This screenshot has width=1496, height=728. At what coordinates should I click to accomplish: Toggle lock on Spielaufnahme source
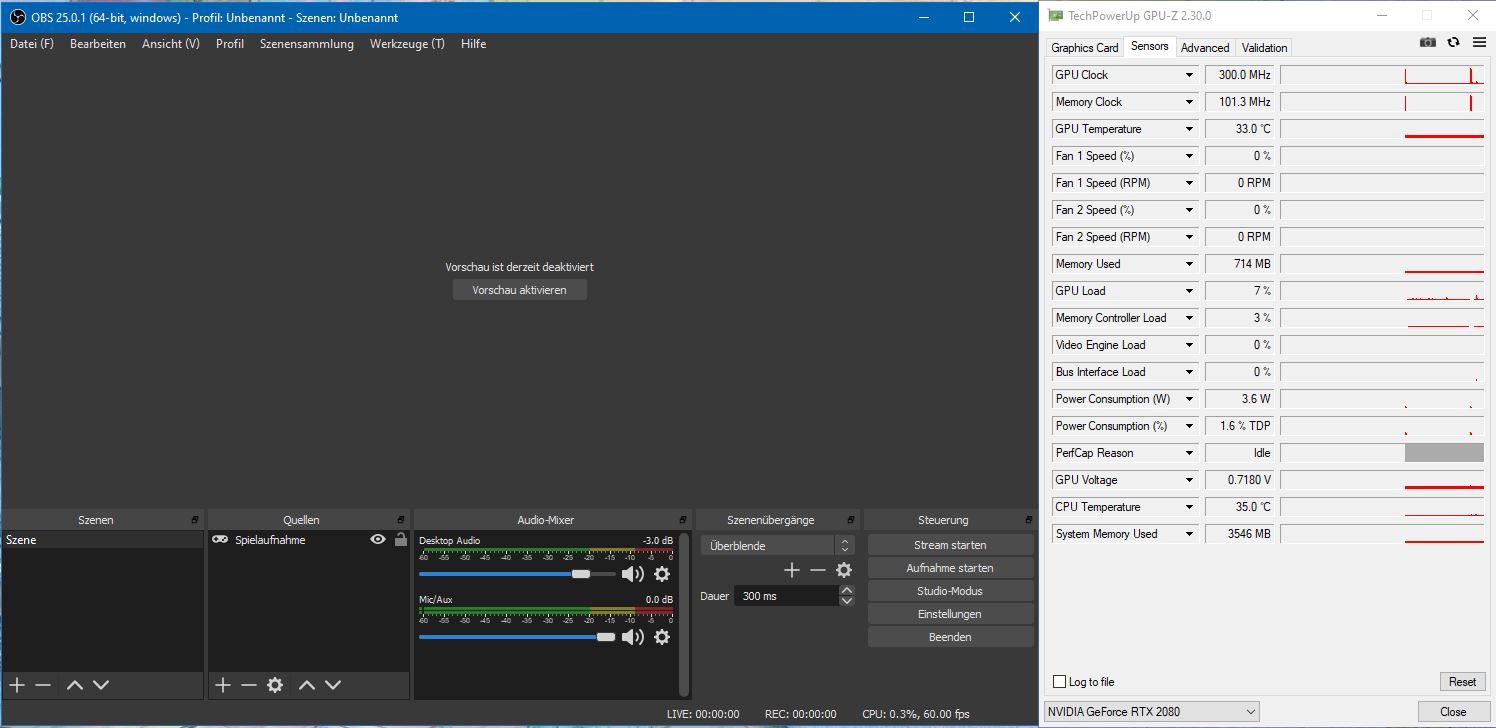click(401, 539)
